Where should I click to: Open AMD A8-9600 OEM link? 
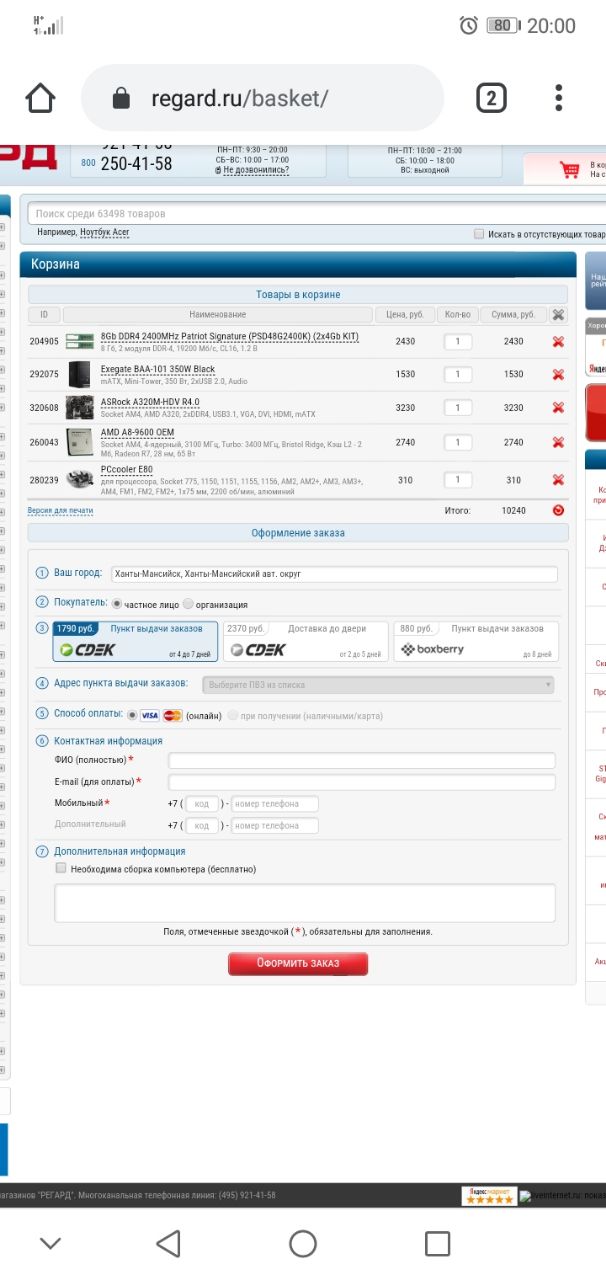137,432
